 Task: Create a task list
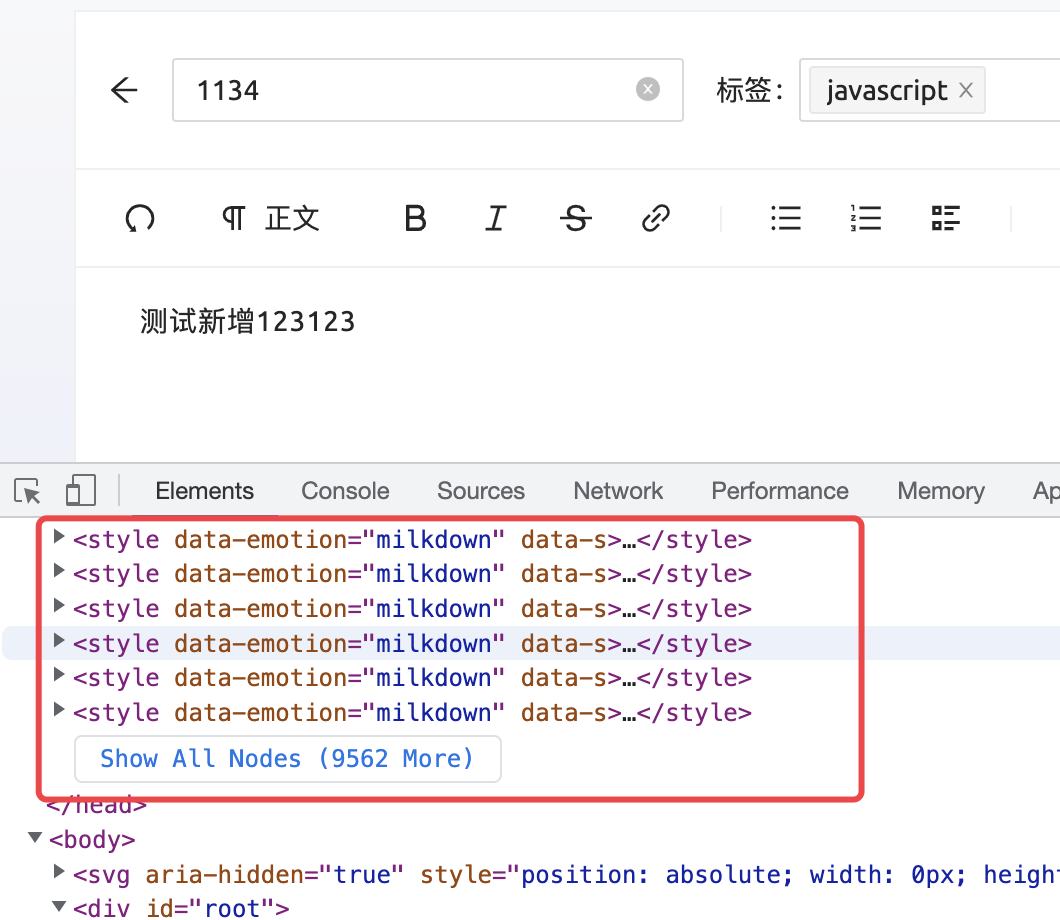coord(946,218)
